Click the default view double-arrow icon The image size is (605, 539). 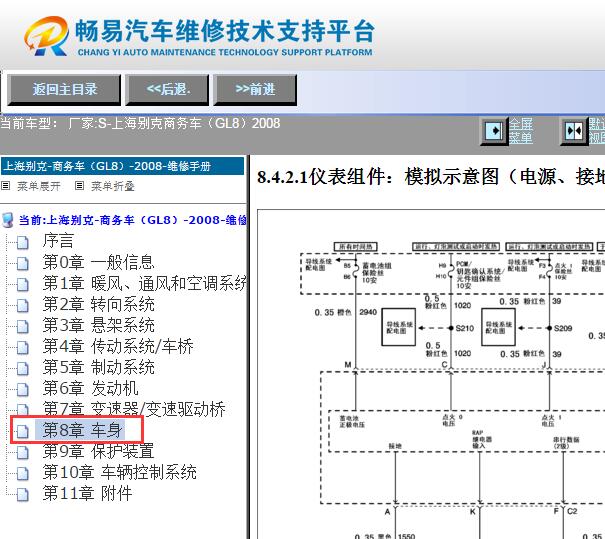coord(574,131)
